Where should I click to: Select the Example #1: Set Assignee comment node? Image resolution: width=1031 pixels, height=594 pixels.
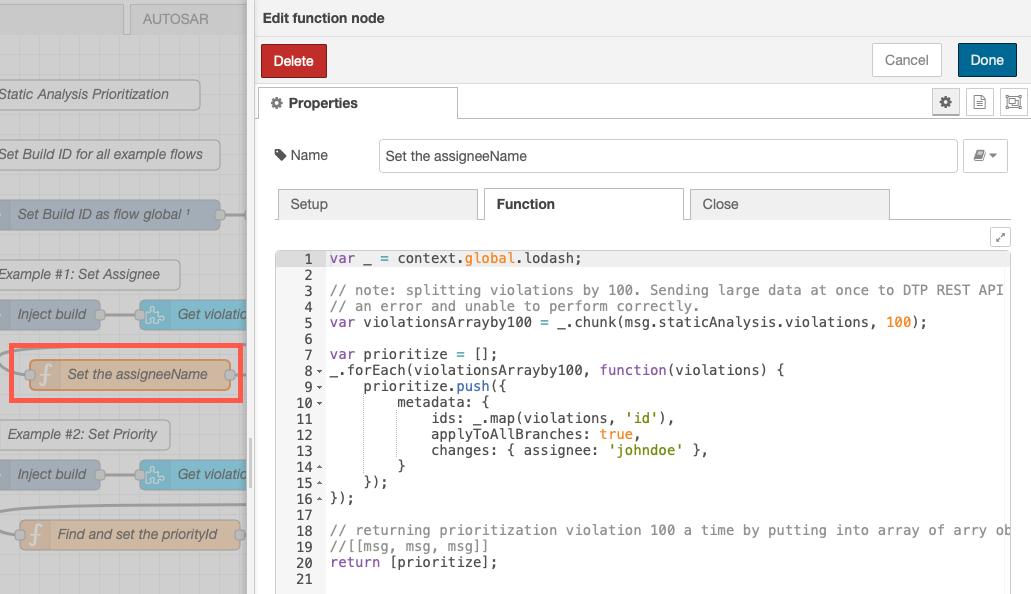coord(89,274)
